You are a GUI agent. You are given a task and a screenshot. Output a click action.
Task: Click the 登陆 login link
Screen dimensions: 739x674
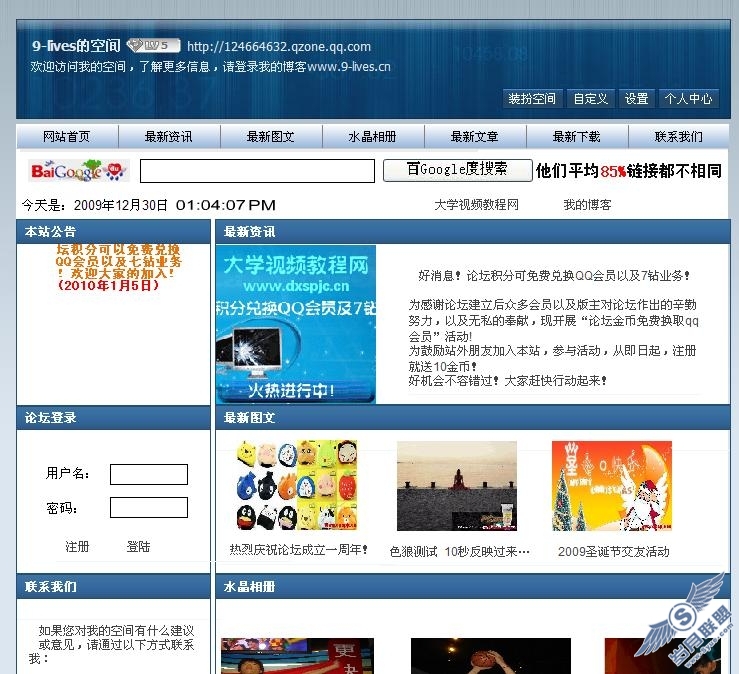point(138,547)
